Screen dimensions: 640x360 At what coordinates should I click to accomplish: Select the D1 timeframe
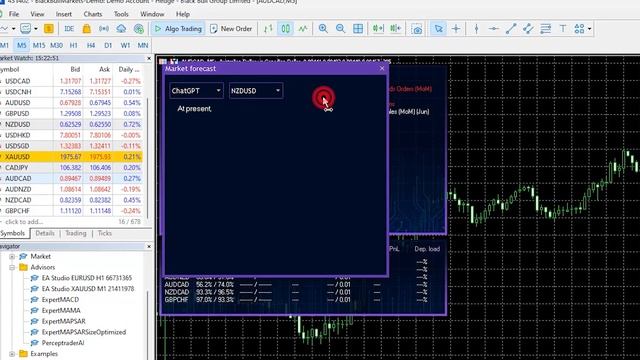click(108, 45)
